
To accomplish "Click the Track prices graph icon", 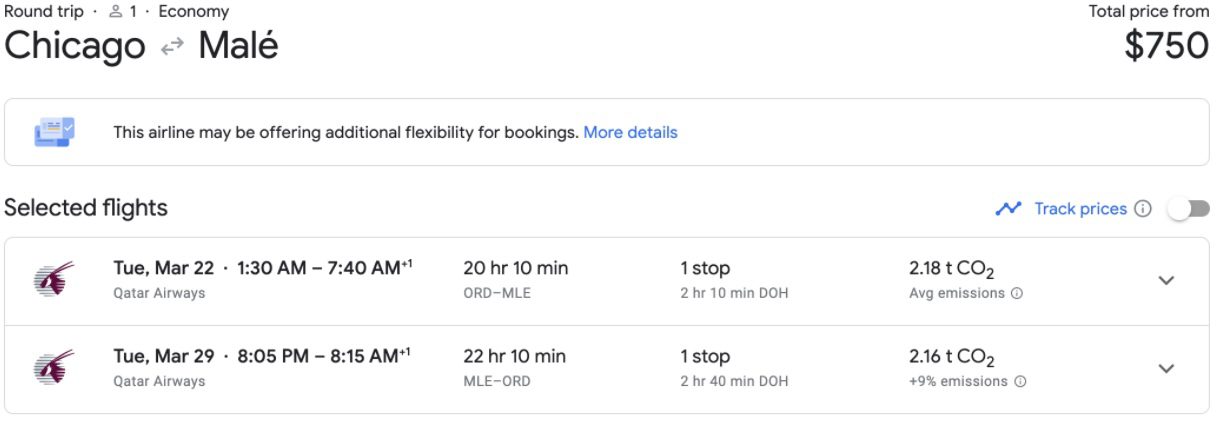I will click(x=1008, y=209).
